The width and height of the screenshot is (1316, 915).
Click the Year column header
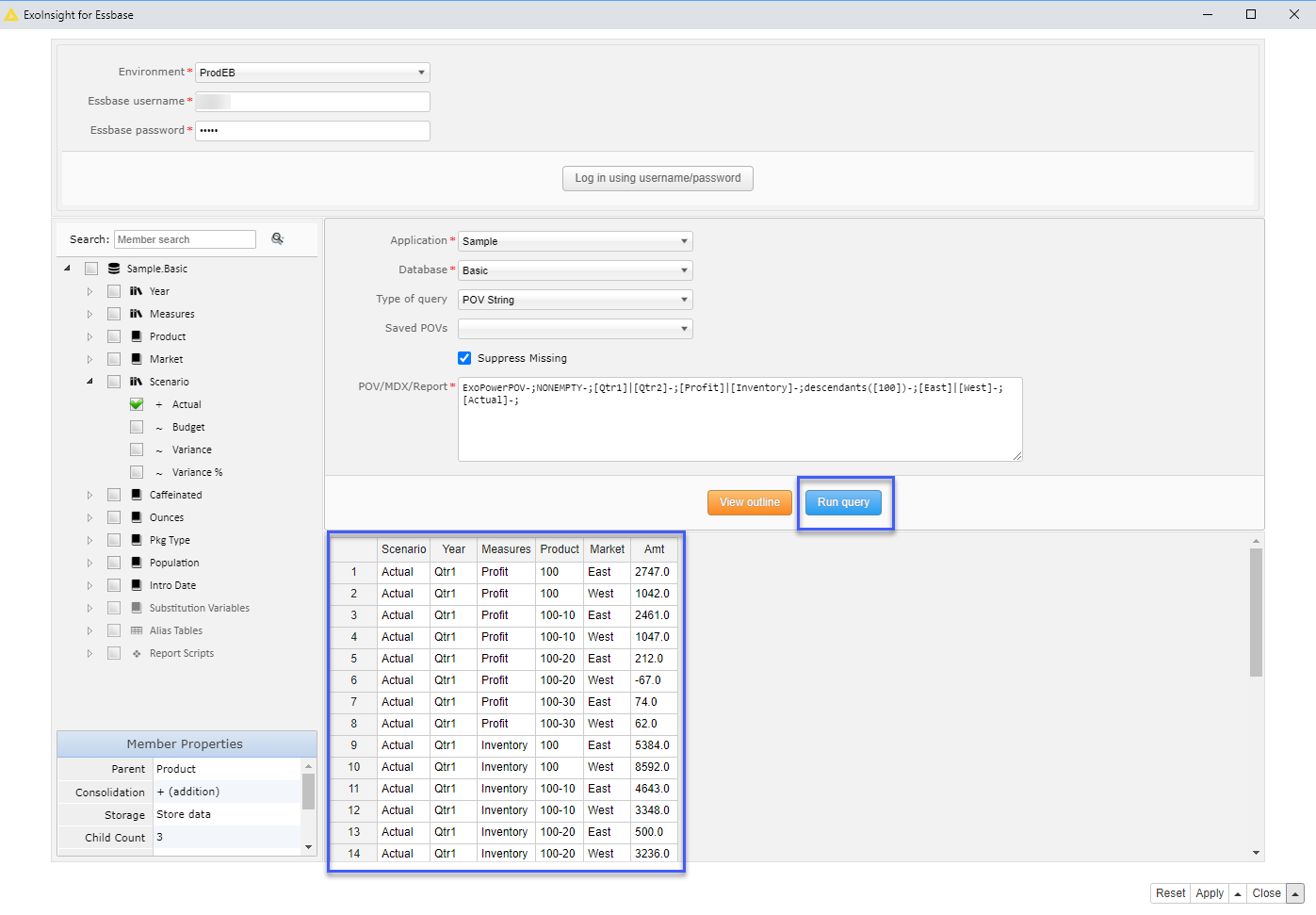454,549
